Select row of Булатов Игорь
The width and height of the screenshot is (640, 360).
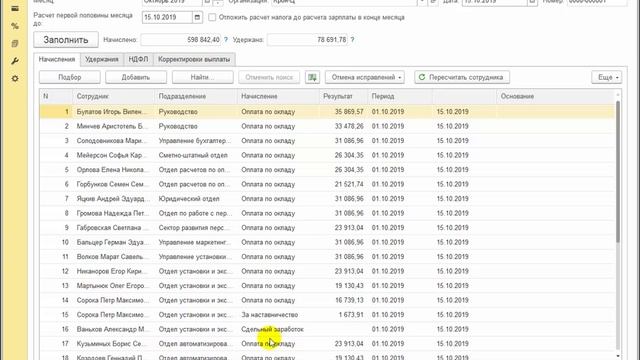tap(327, 111)
